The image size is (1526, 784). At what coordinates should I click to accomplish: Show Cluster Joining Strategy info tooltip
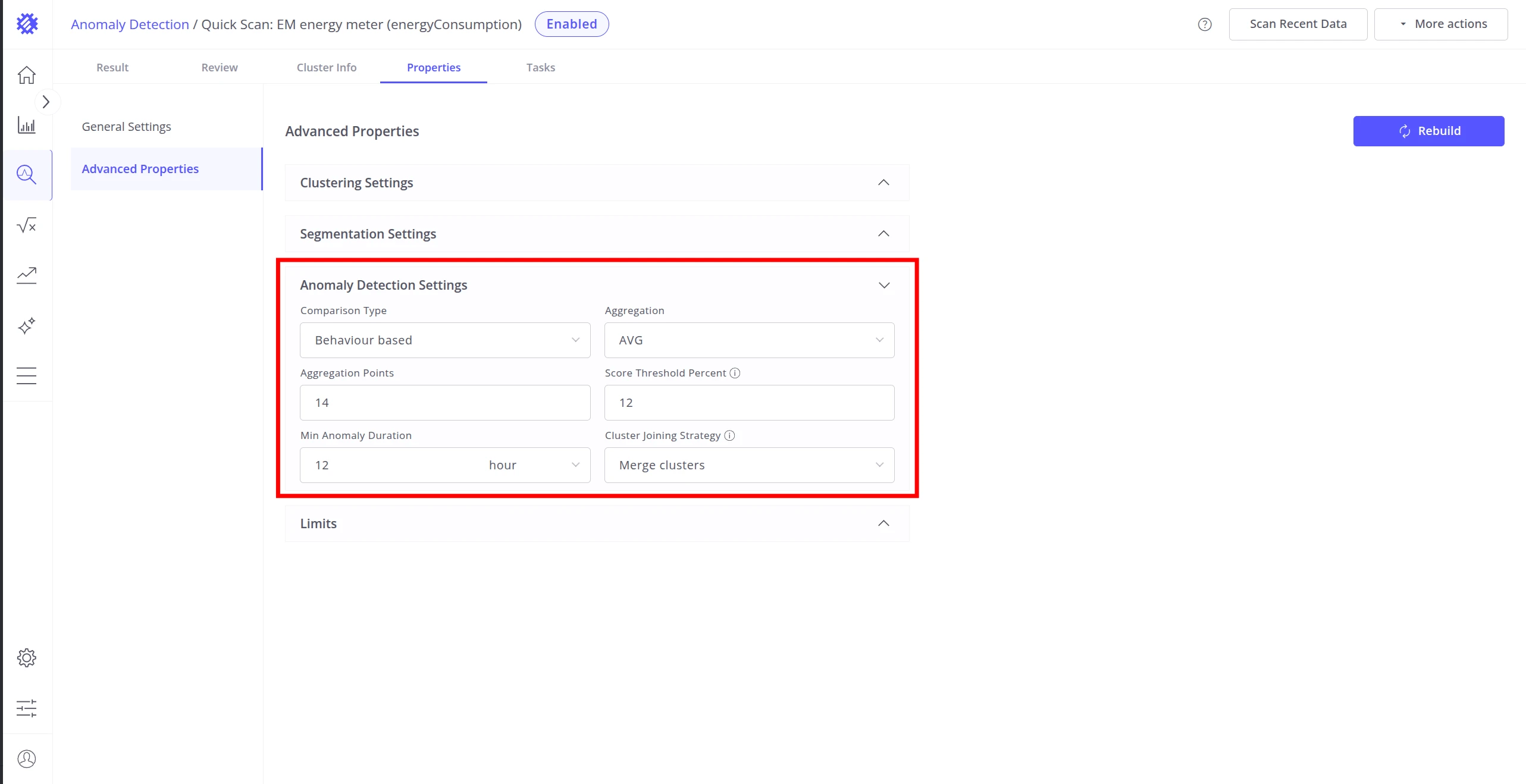click(x=730, y=435)
